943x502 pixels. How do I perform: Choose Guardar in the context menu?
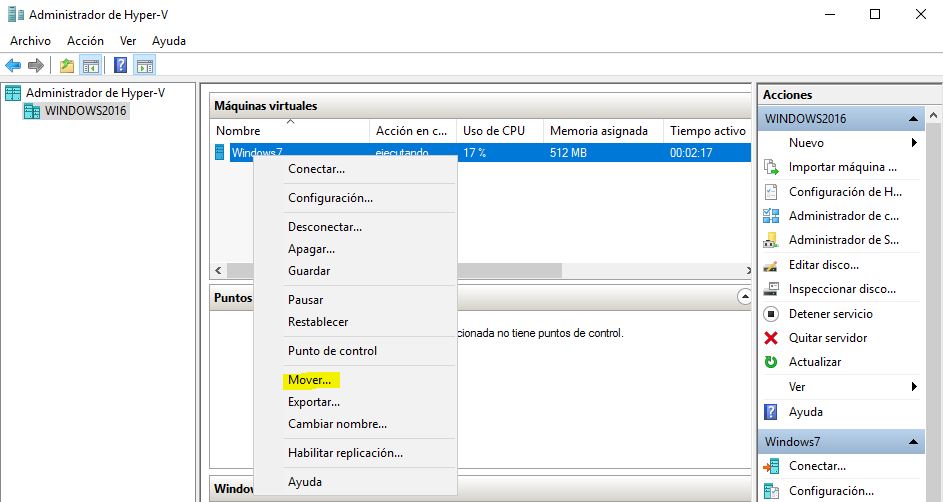coord(355,271)
